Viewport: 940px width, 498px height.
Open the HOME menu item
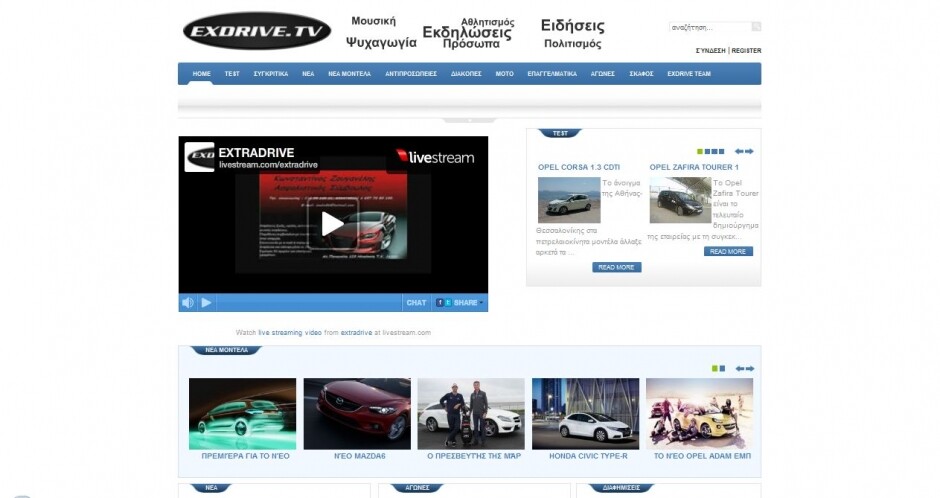tap(201, 74)
